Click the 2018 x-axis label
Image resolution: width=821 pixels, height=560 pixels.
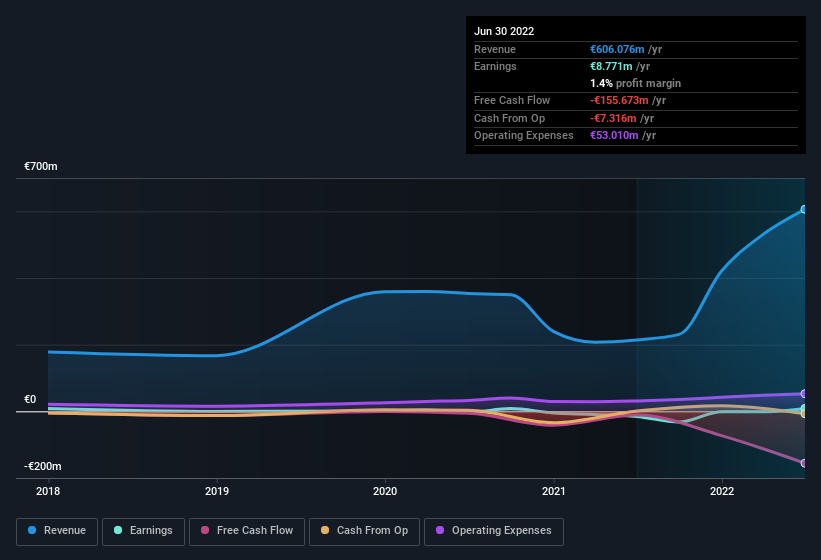[x=48, y=491]
